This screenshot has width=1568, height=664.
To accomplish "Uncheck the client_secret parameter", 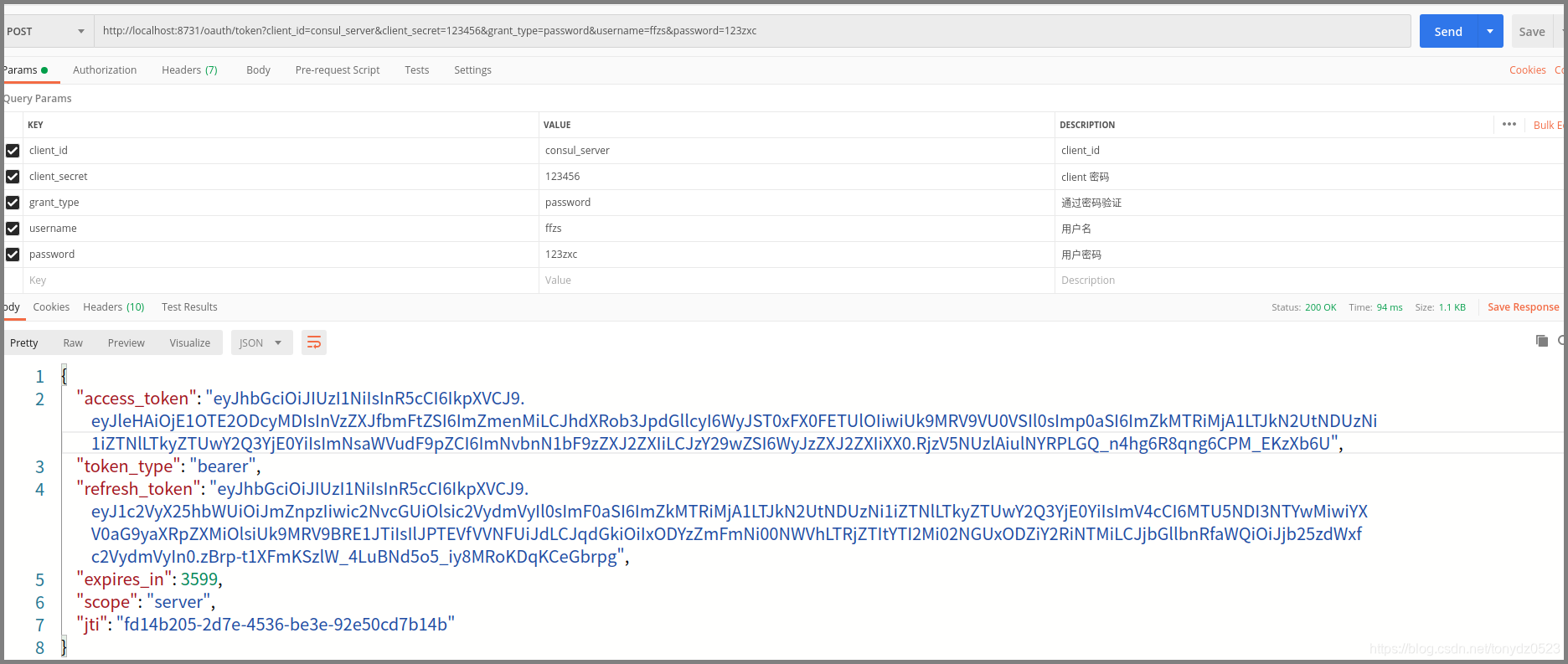I will coord(13,177).
